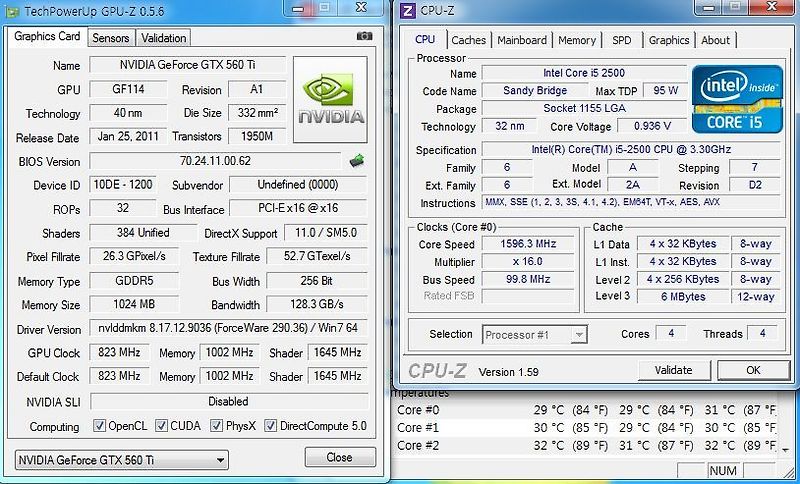Click the i5-2500 CPU @ 3.30GHz specification value
Screen dimensions: 800x484
[631, 149]
